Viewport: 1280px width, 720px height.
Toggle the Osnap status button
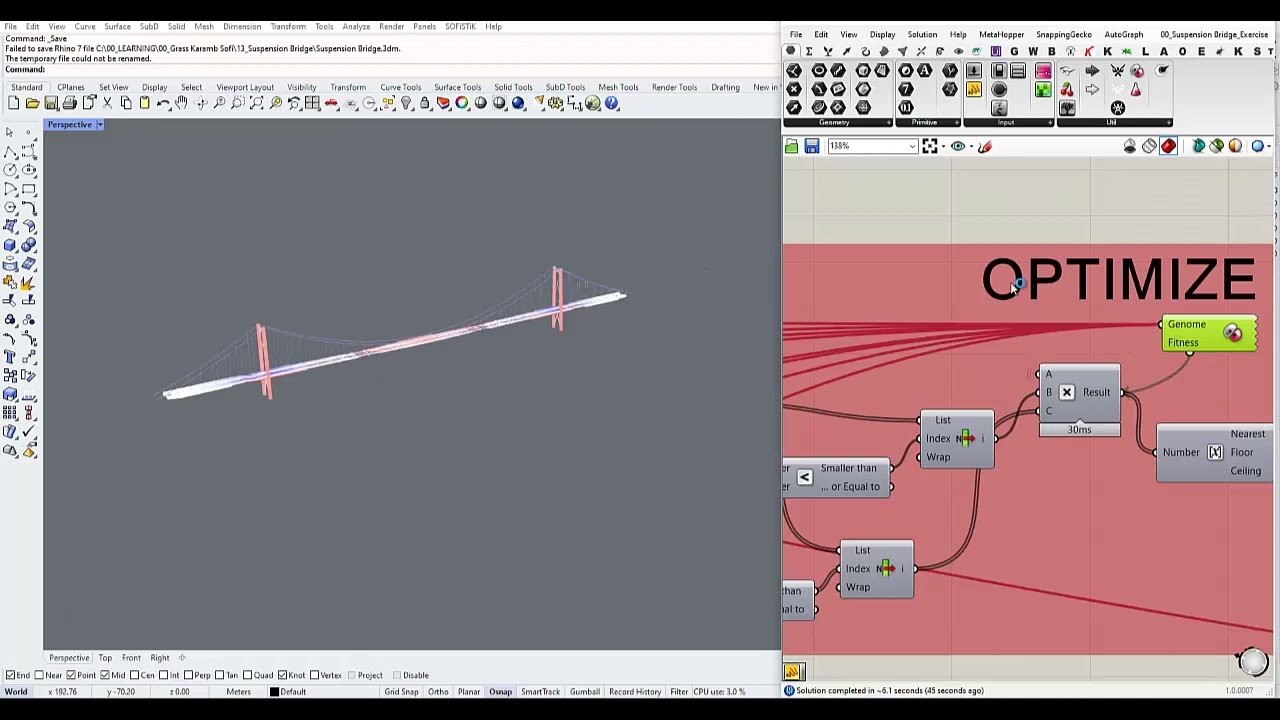point(500,692)
